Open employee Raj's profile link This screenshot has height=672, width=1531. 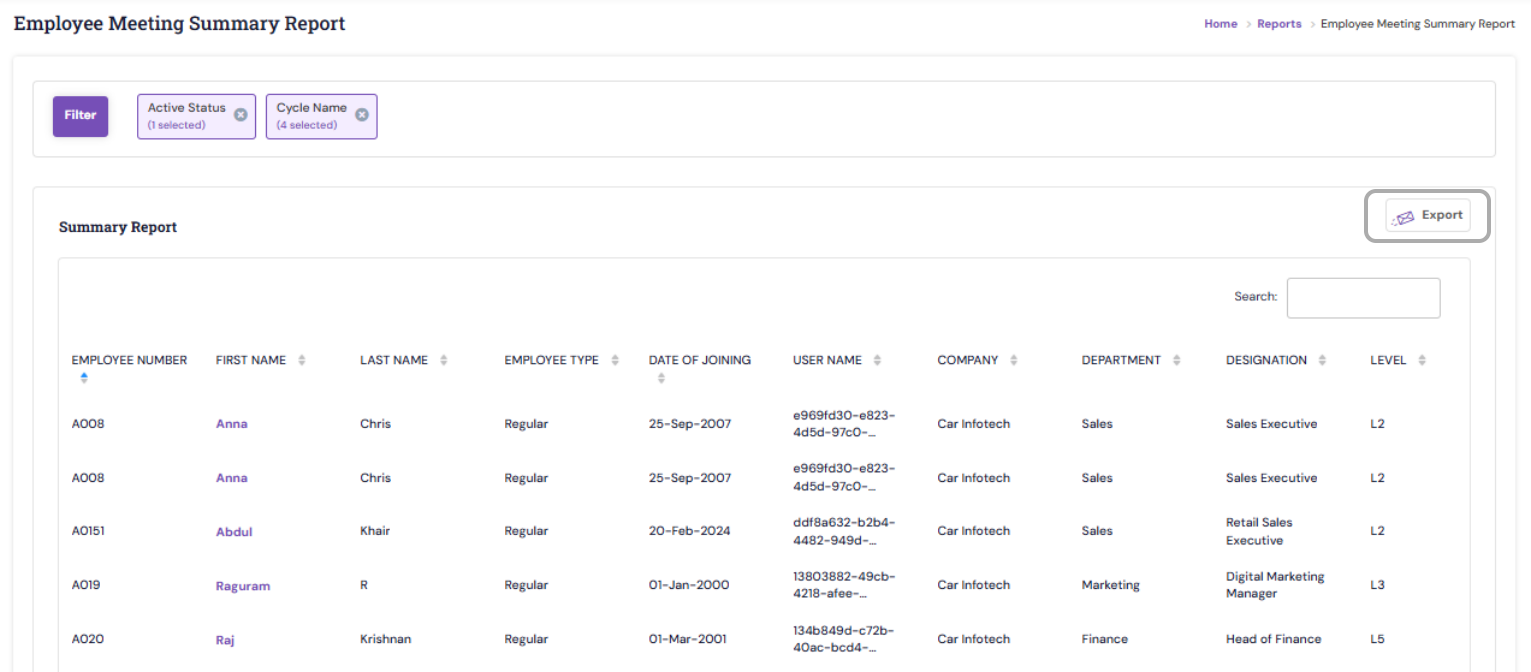click(x=225, y=640)
